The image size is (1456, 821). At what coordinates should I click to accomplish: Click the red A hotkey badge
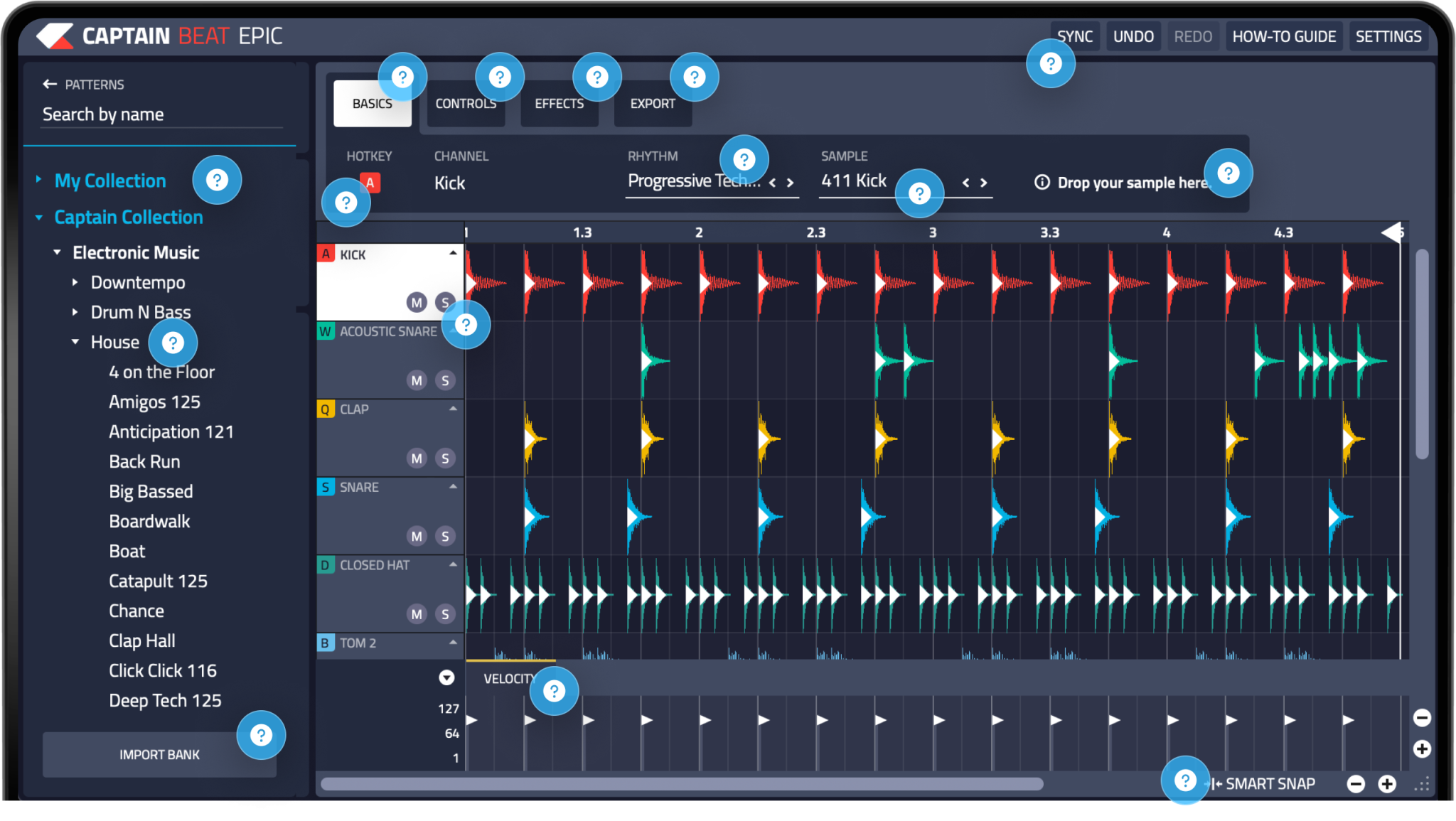[x=370, y=183]
